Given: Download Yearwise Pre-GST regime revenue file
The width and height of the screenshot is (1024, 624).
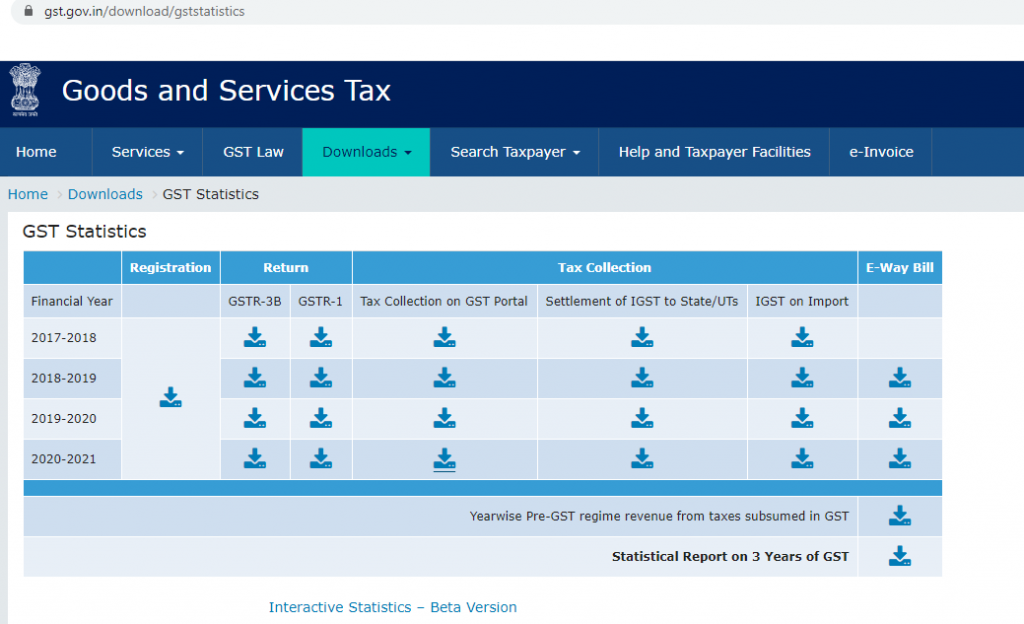Looking at the screenshot, I should coord(900,516).
